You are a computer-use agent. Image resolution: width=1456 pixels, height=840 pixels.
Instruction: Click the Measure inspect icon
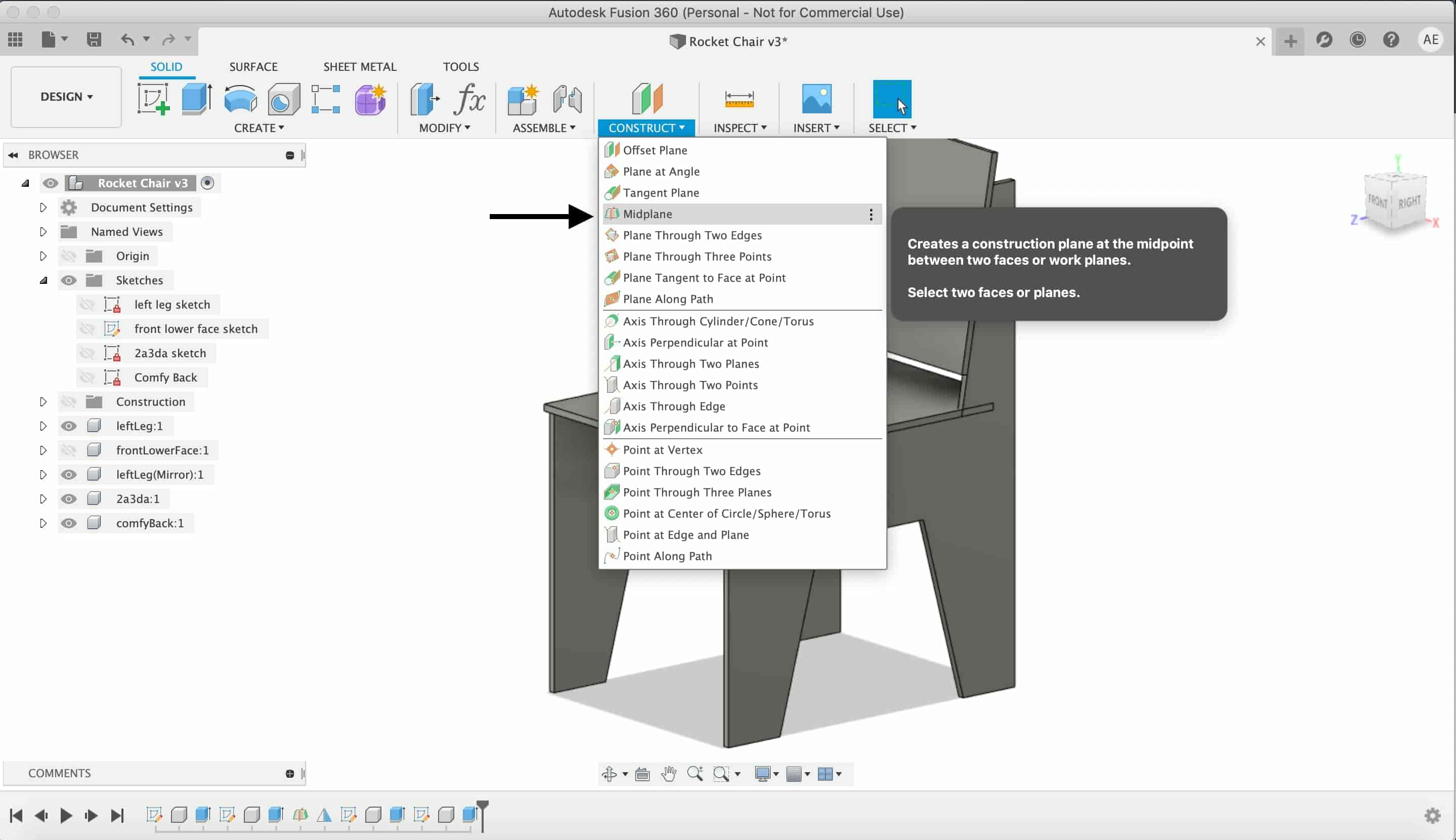tap(739, 99)
